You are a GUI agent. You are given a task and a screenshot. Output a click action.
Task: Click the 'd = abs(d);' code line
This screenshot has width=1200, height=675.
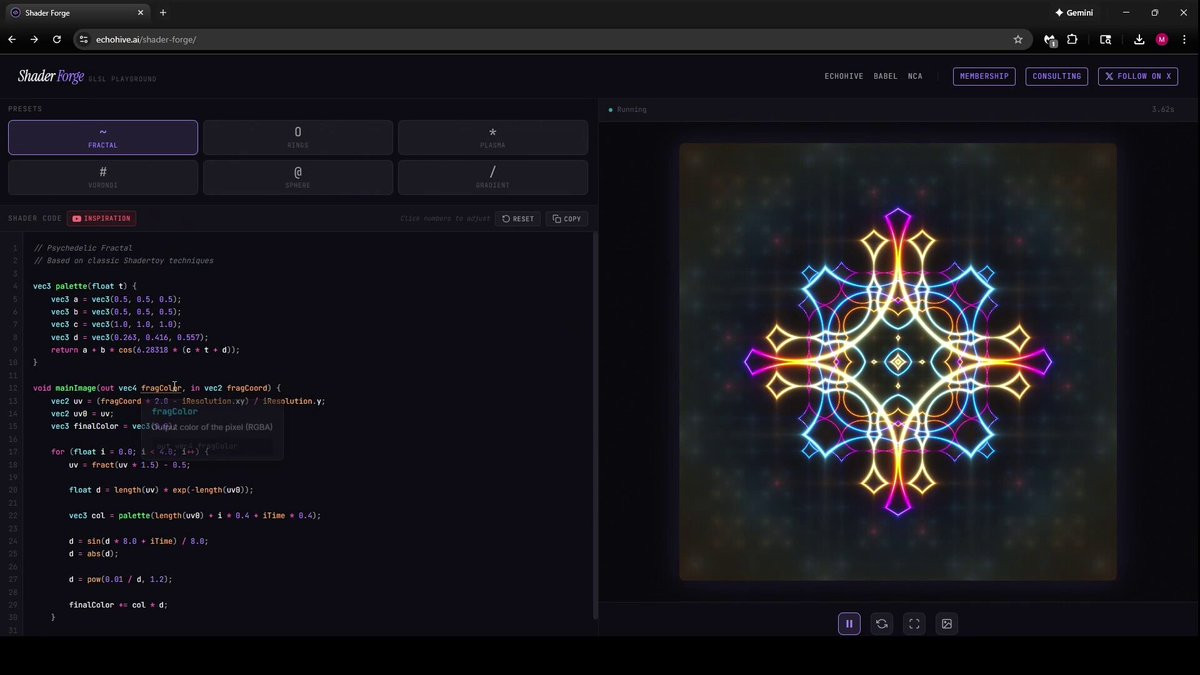coord(94,553)
